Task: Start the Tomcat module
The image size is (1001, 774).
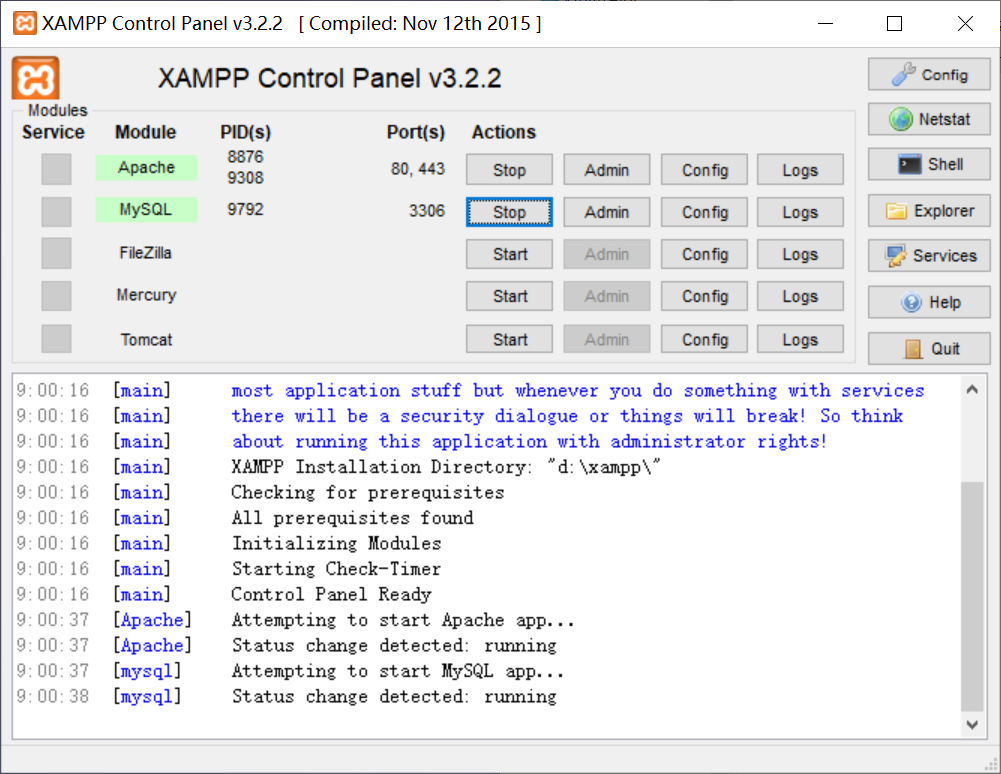Action: pyautogui.click(x=509, y=339)
